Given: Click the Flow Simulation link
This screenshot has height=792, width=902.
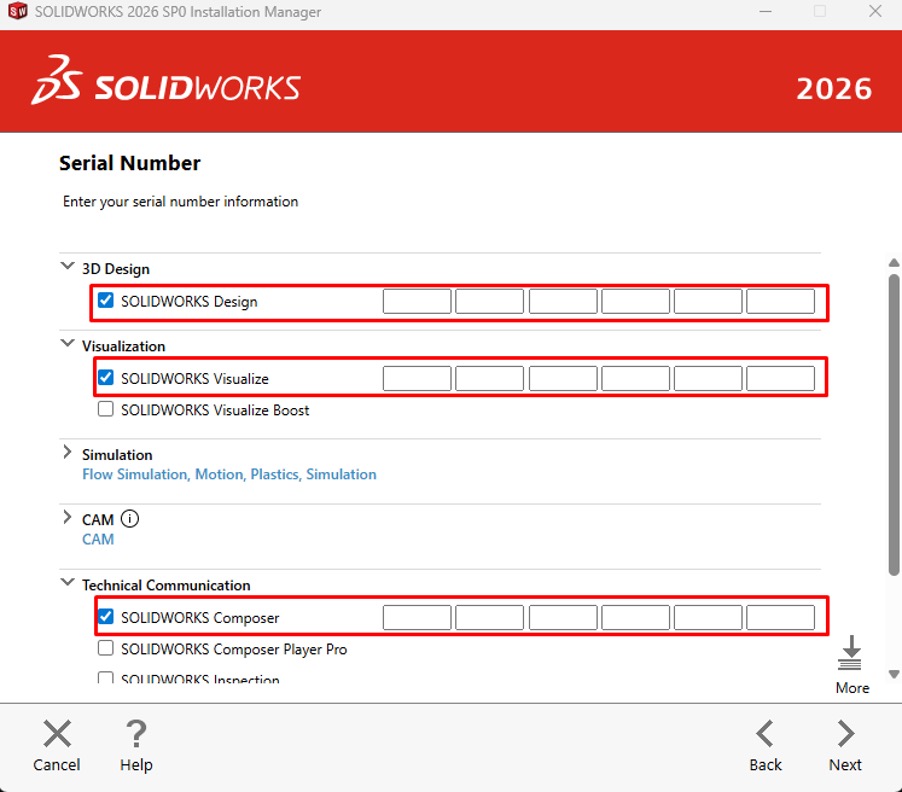Looking at the screenshot, I should coord(135,475).
